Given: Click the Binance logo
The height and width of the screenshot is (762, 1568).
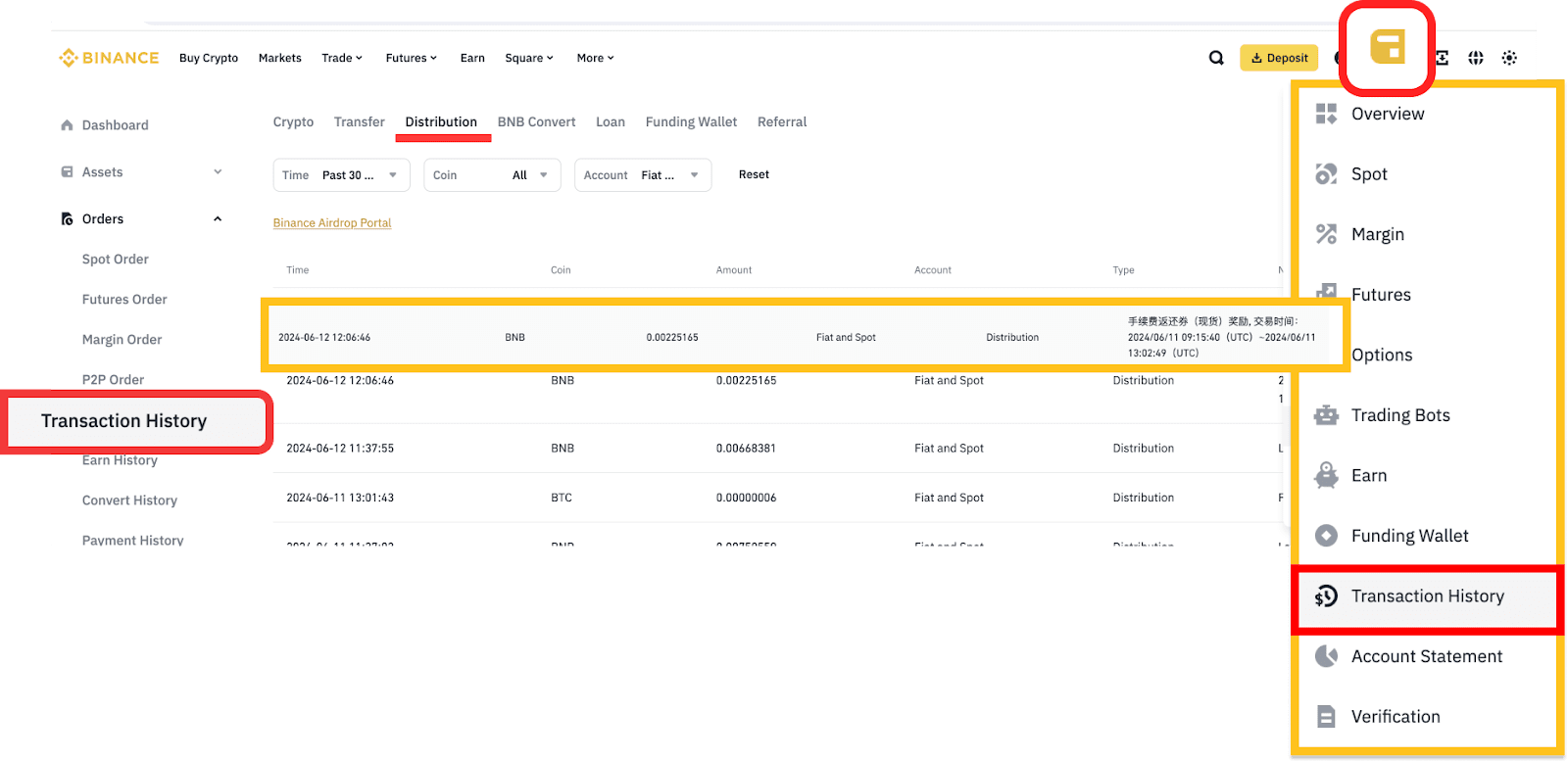Looking at the screenshot, I should 109,58.
